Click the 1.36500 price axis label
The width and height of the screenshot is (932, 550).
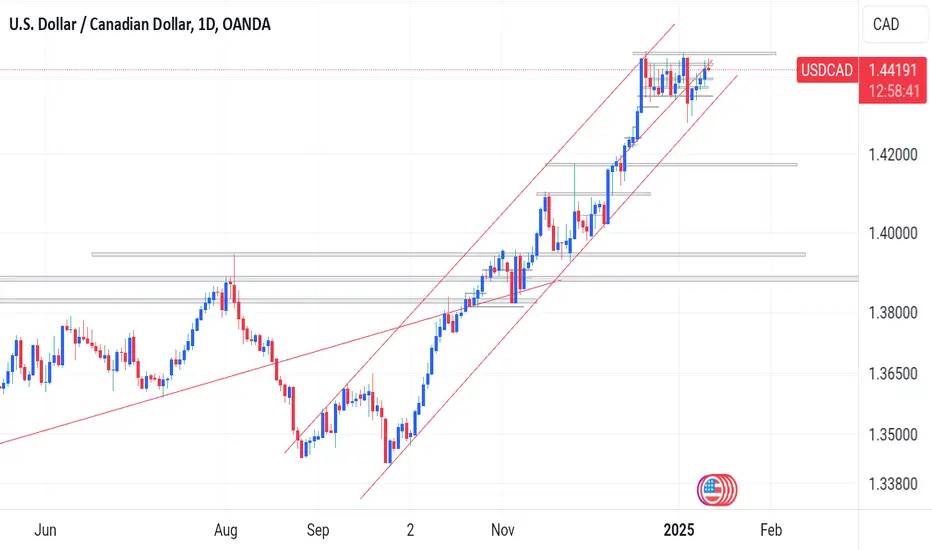click(893, 374)
